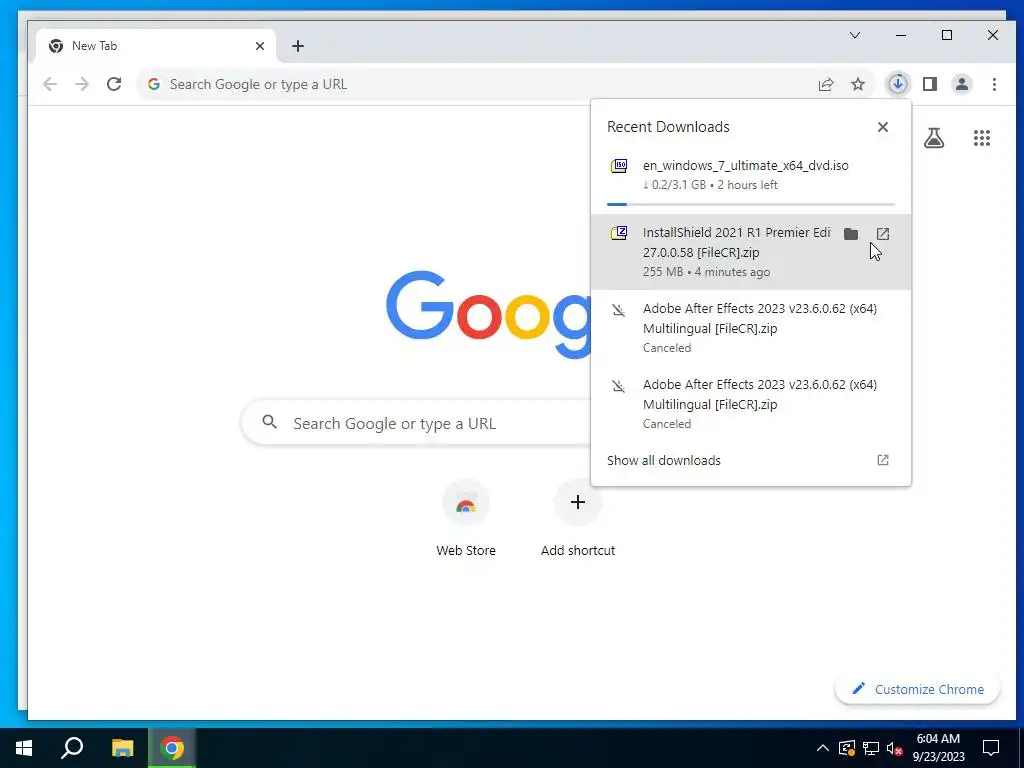Image resolution: width=1024 pixels, height=768 pixels.
Task: Click the ISO file icon
Action: pyautogui.click(x=618, y=166)
